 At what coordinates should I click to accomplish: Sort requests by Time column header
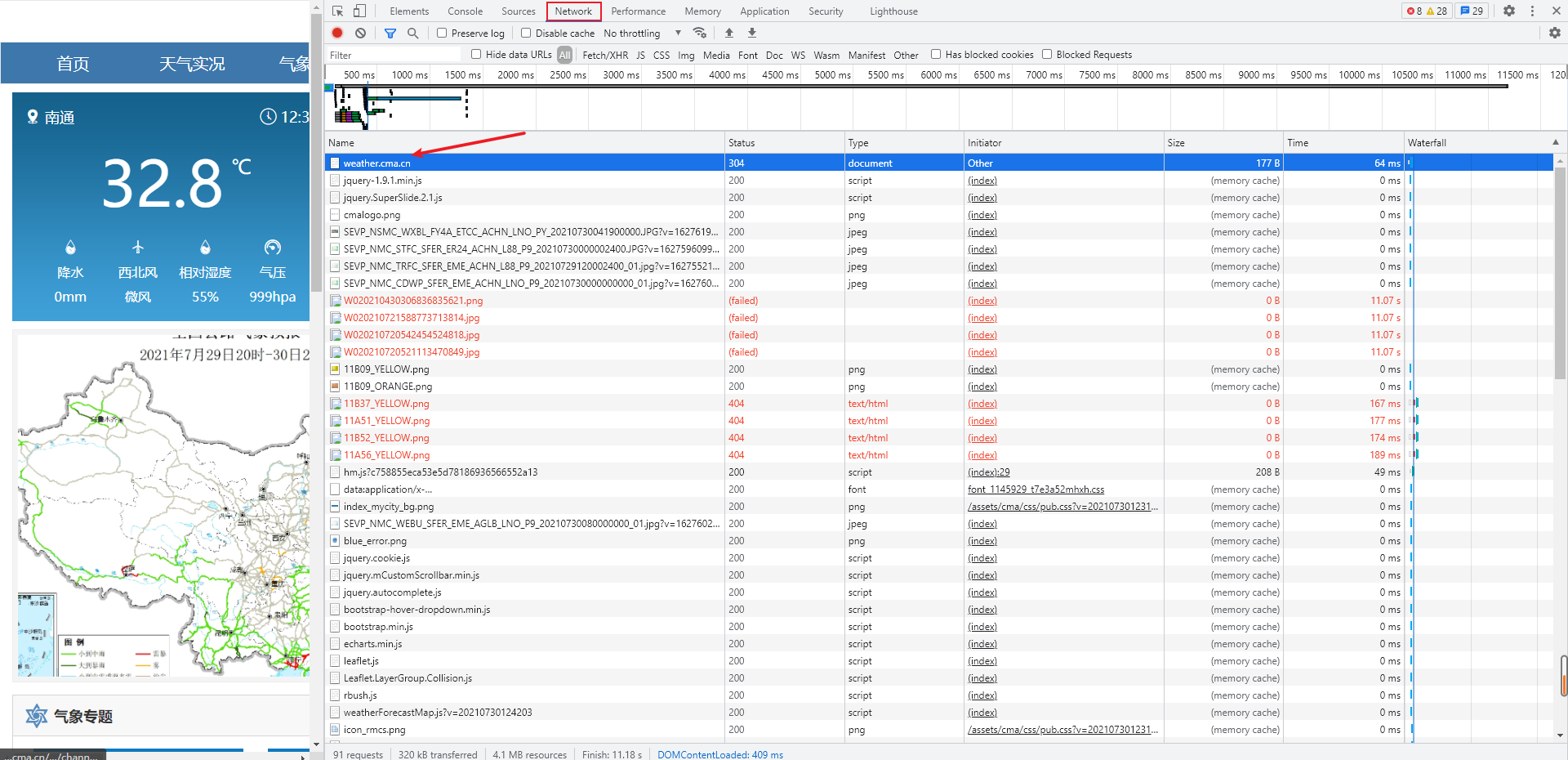click(x=1343, y=142)
